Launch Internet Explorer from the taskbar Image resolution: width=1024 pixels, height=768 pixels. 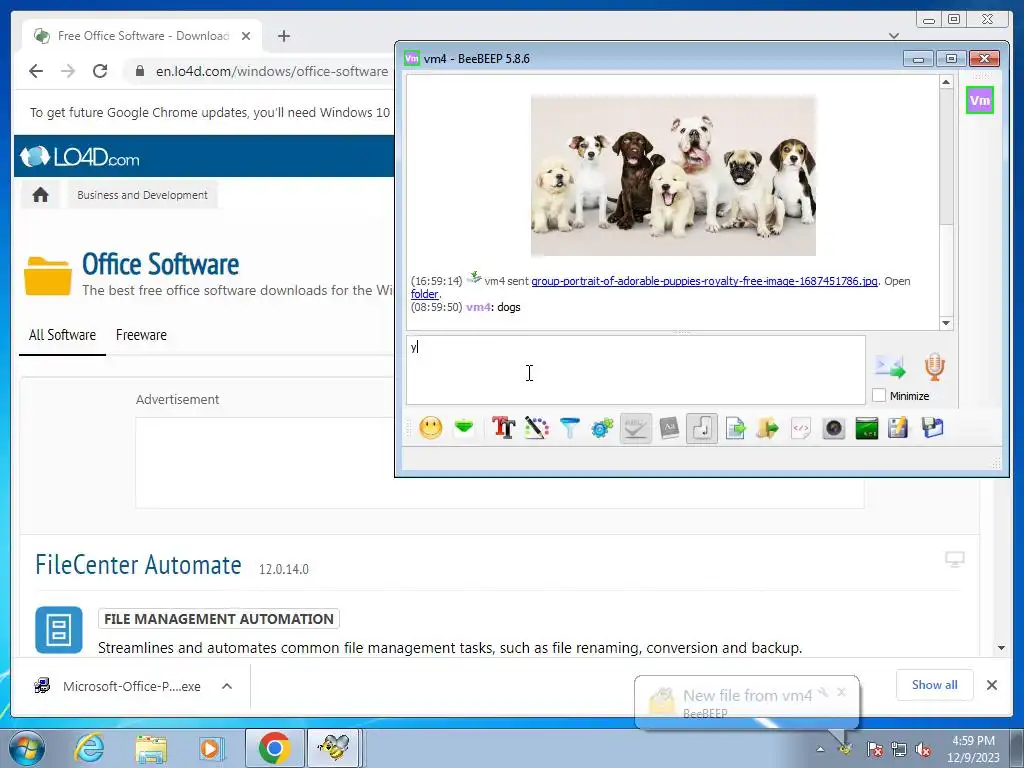(x=89, y=748)
